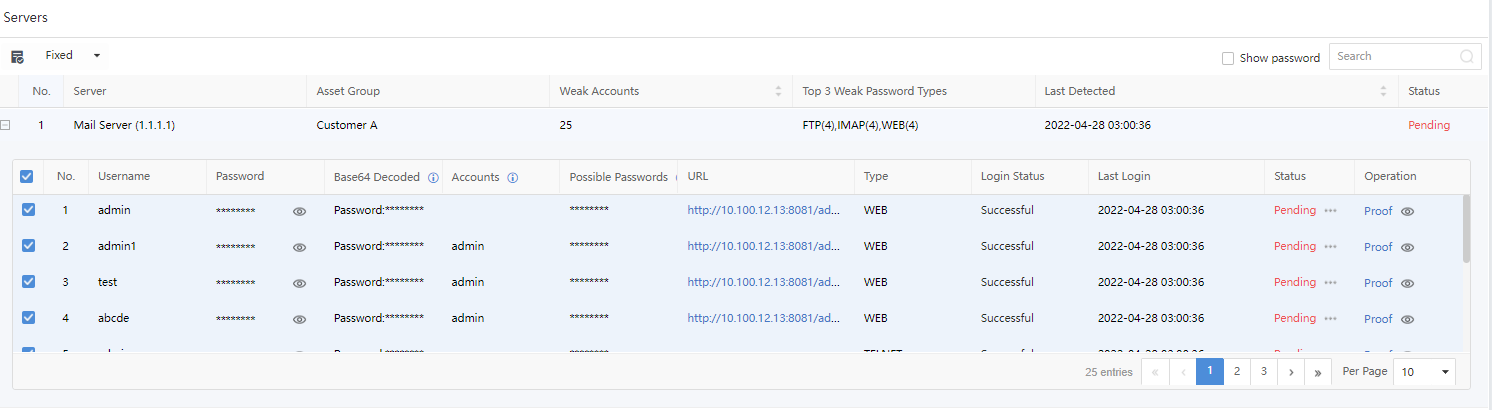Click the eye icon beside Proof for test
This screenshot has height=410, width=1492.
pos(1408,283)
